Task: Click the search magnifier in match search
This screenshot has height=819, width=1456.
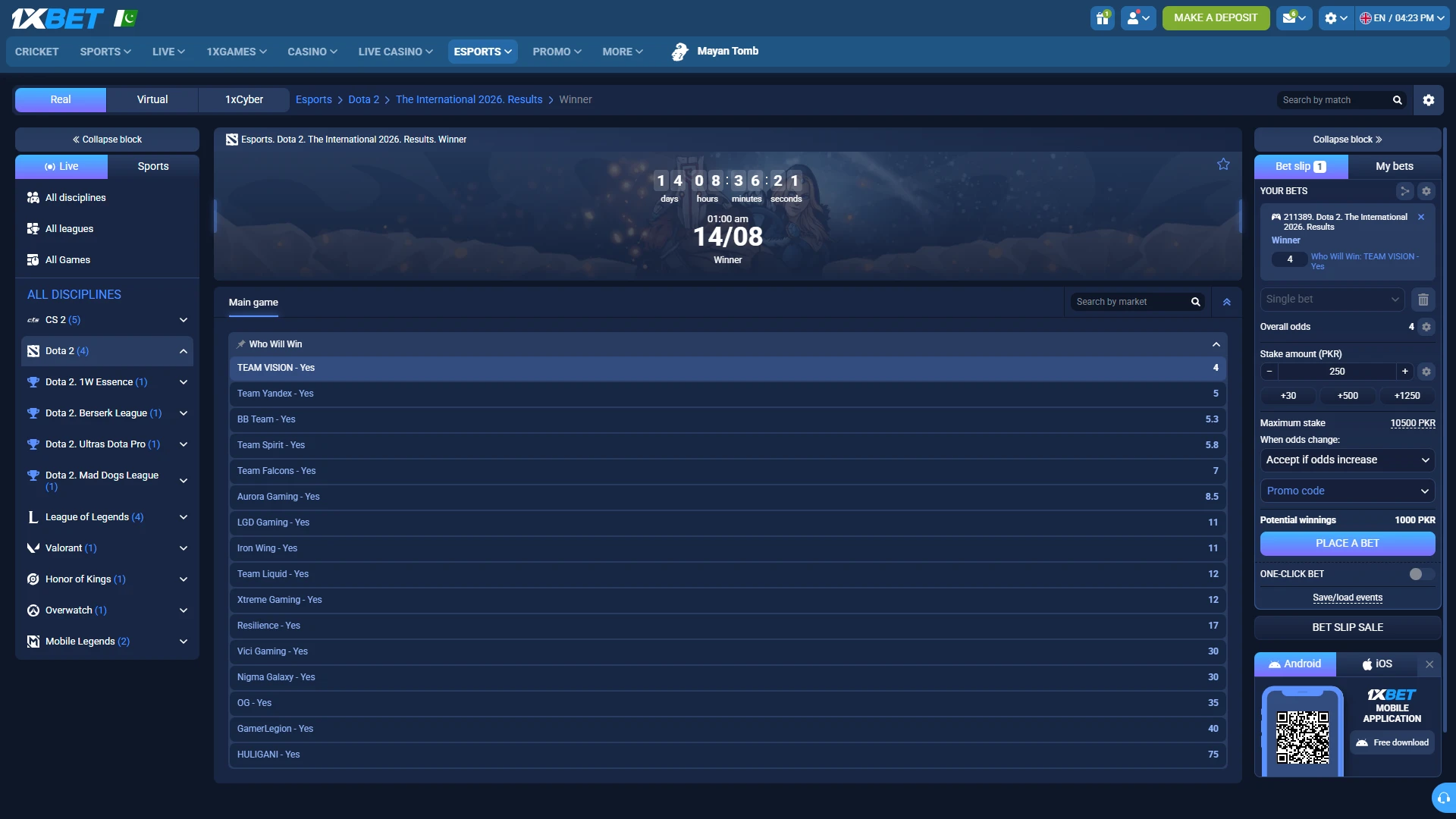Action: pos(1397,100)
